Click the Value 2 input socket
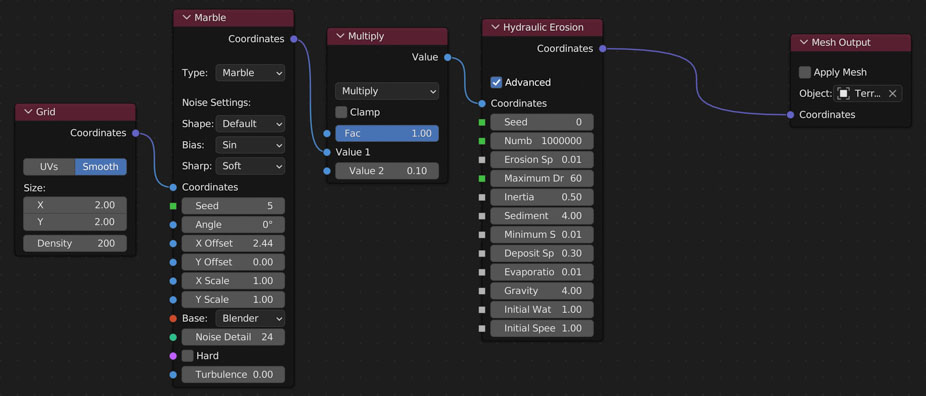Viewport: 926px width, 396px height. click(x=327, y=171)
